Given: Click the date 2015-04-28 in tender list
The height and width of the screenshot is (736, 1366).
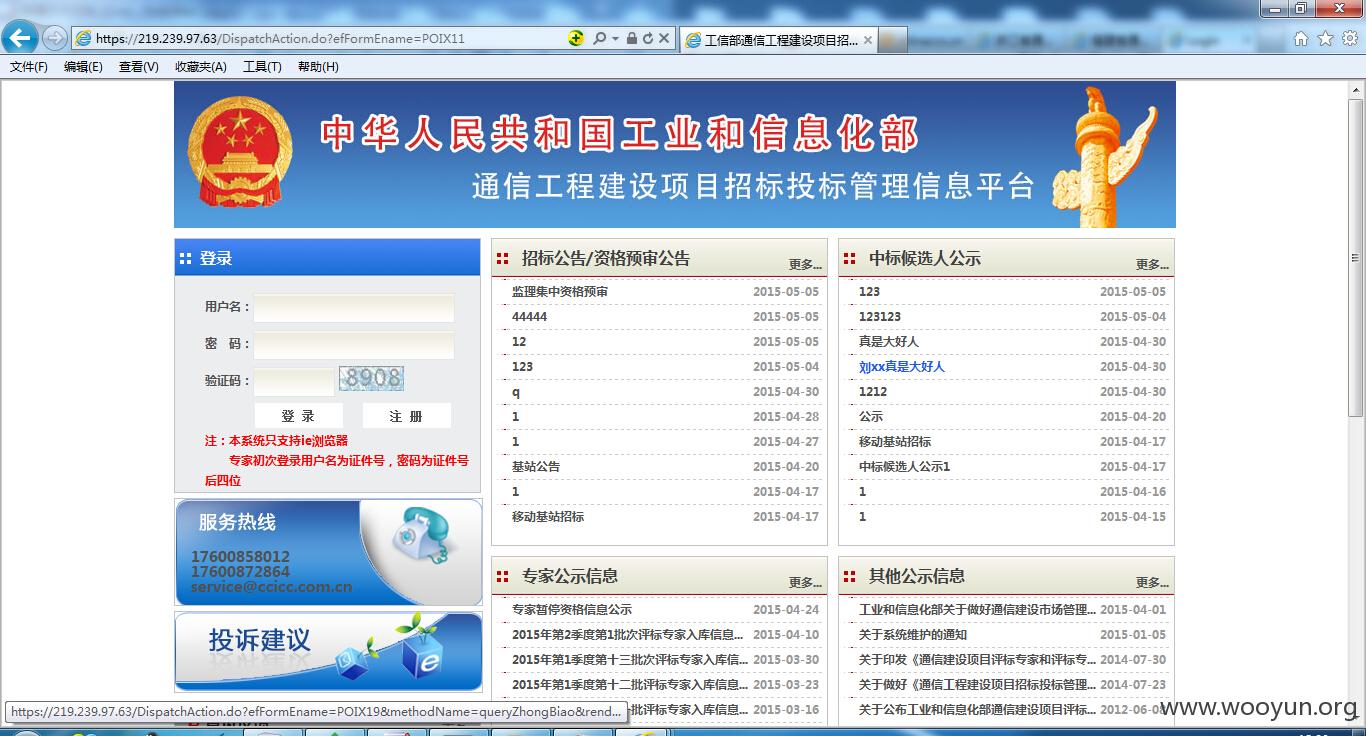Looking at the screenshot, I should pyautogui.click(x=786, y=417).
